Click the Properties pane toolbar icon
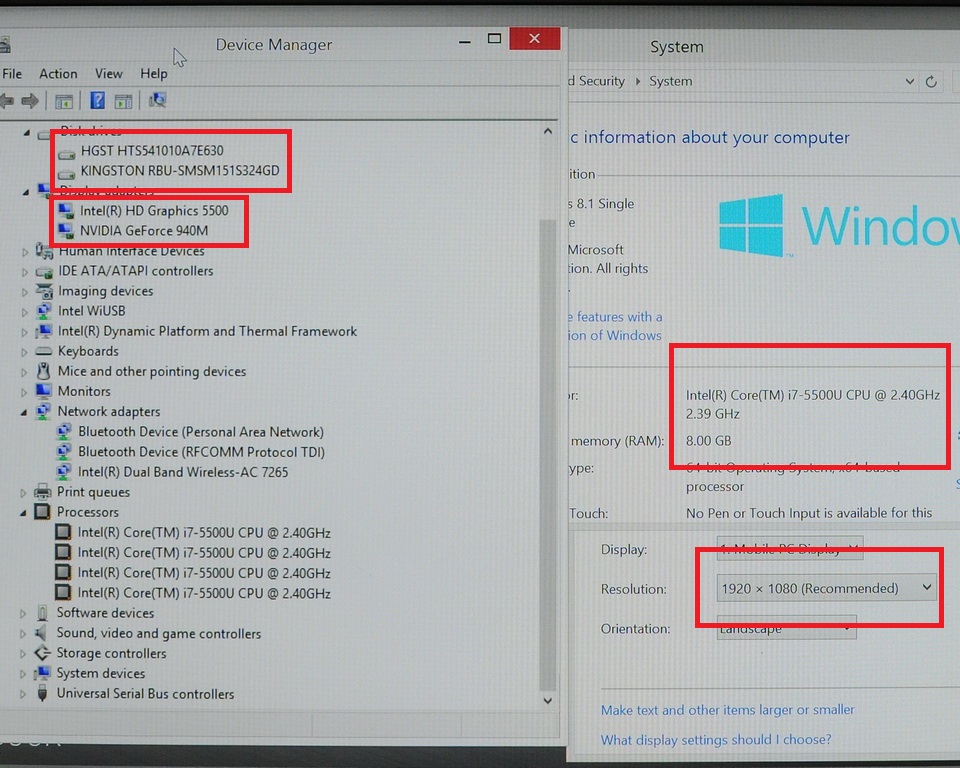This screenshot has width=960, height=768. [123, 101]
